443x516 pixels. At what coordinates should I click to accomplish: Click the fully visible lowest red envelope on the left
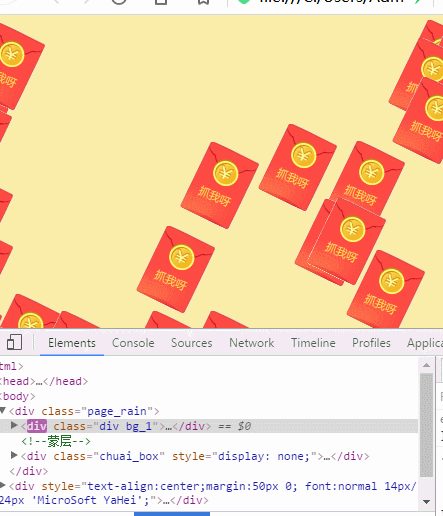click(x=176, y=269)
